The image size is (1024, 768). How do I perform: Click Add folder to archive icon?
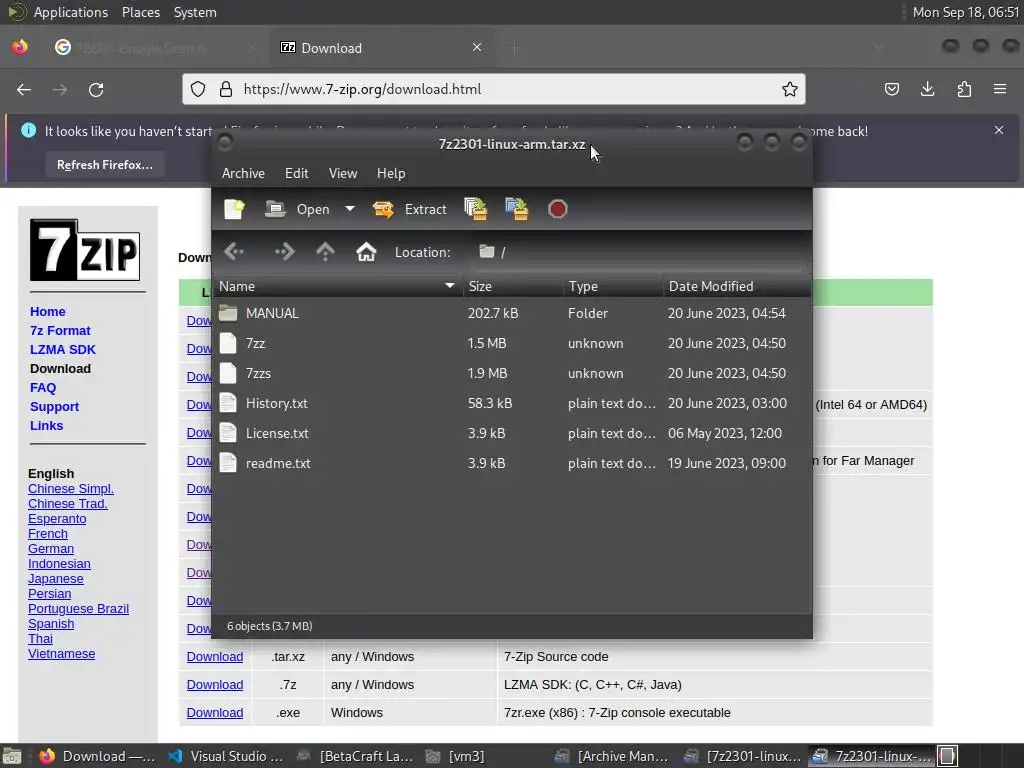click(517, 209)
